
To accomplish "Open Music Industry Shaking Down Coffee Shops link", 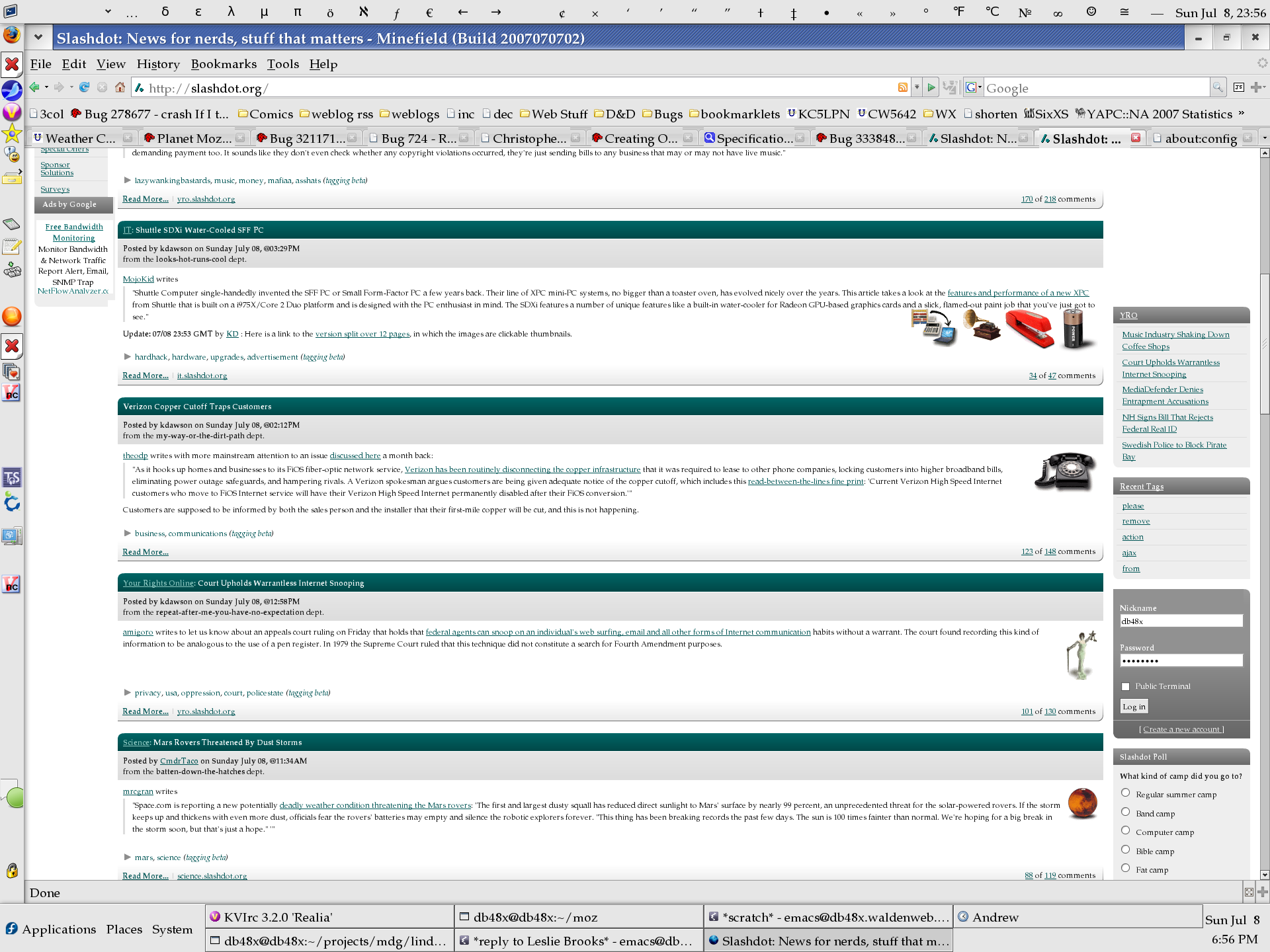I will coord(1175,340).
